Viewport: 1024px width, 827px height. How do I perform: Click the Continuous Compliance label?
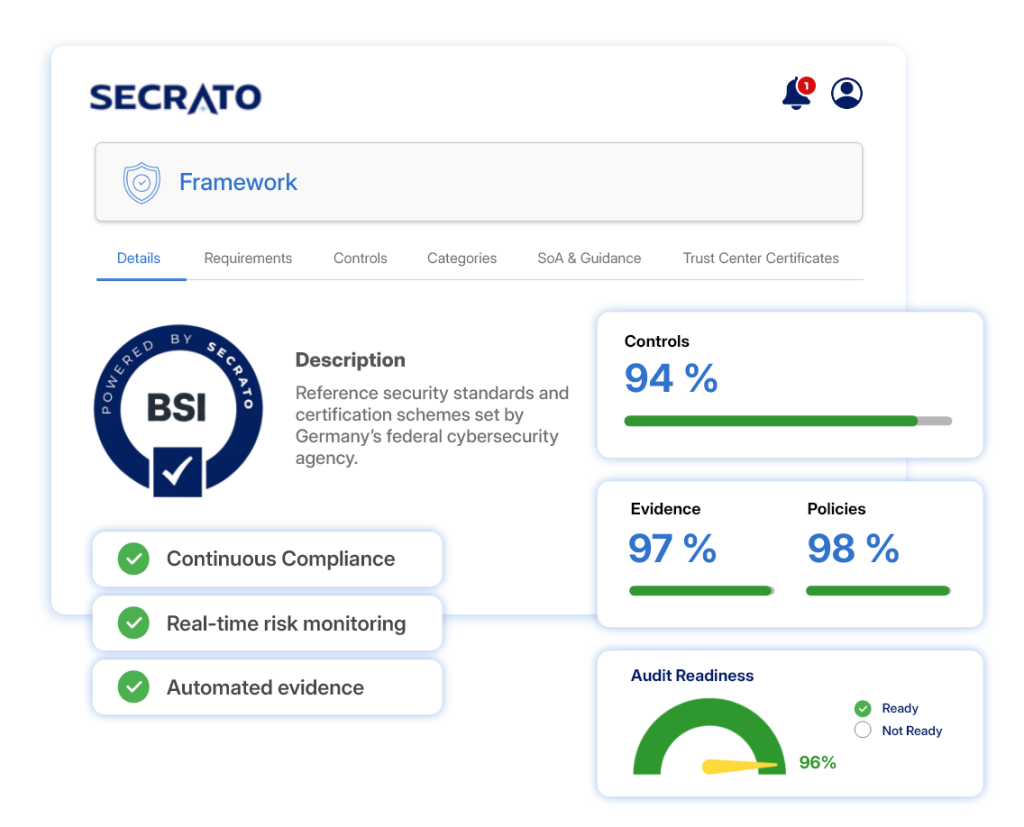pyautogui.click(x=281, y=559)
